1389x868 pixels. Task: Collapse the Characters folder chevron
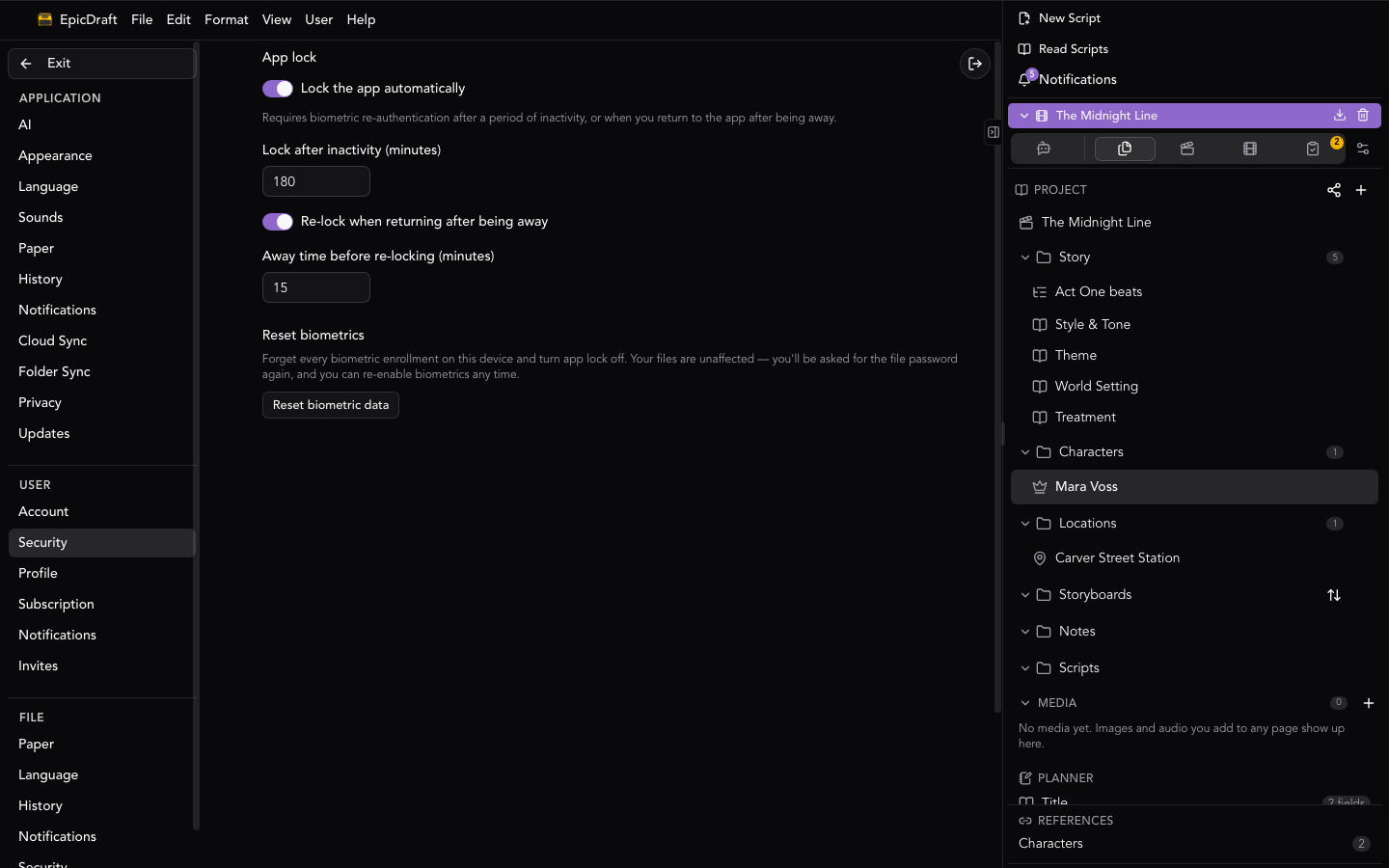[1025, 452]
